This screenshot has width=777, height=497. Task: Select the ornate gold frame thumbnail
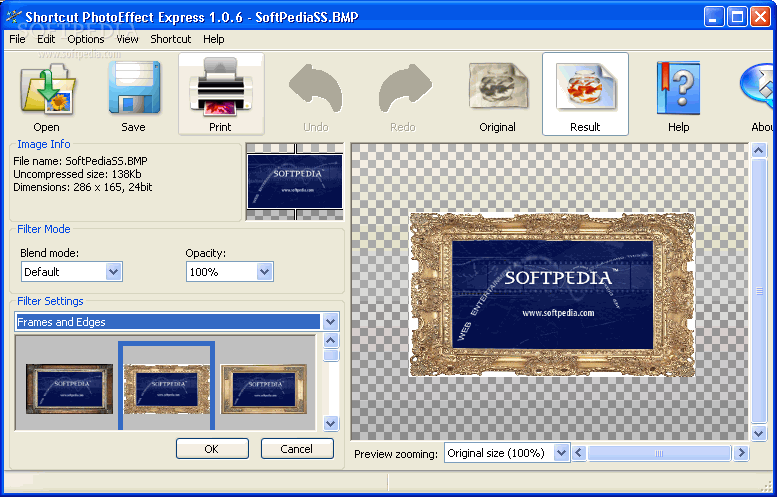pyautogui.click(x=166, y=389)
